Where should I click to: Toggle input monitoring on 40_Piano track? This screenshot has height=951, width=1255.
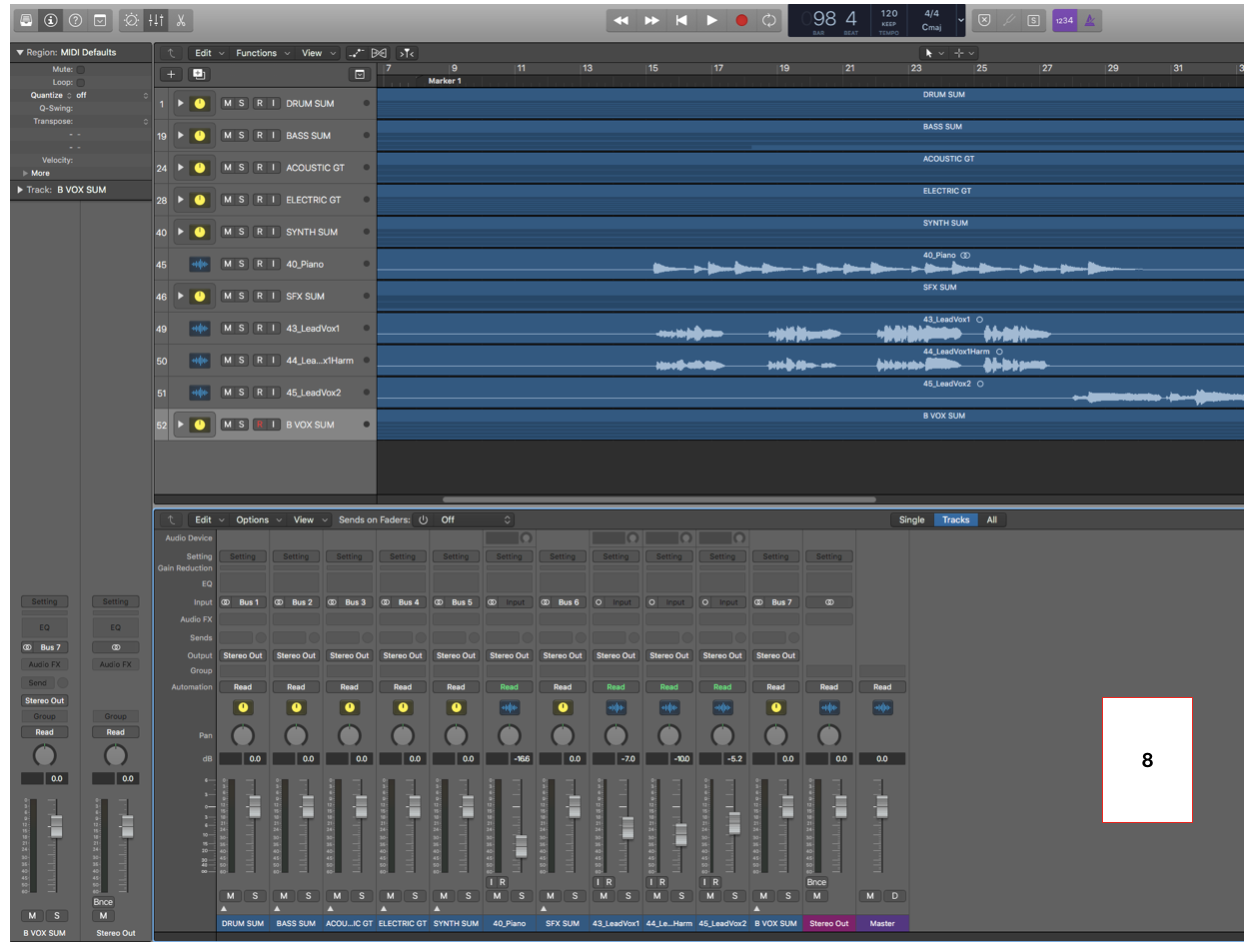tap(273, 264)
